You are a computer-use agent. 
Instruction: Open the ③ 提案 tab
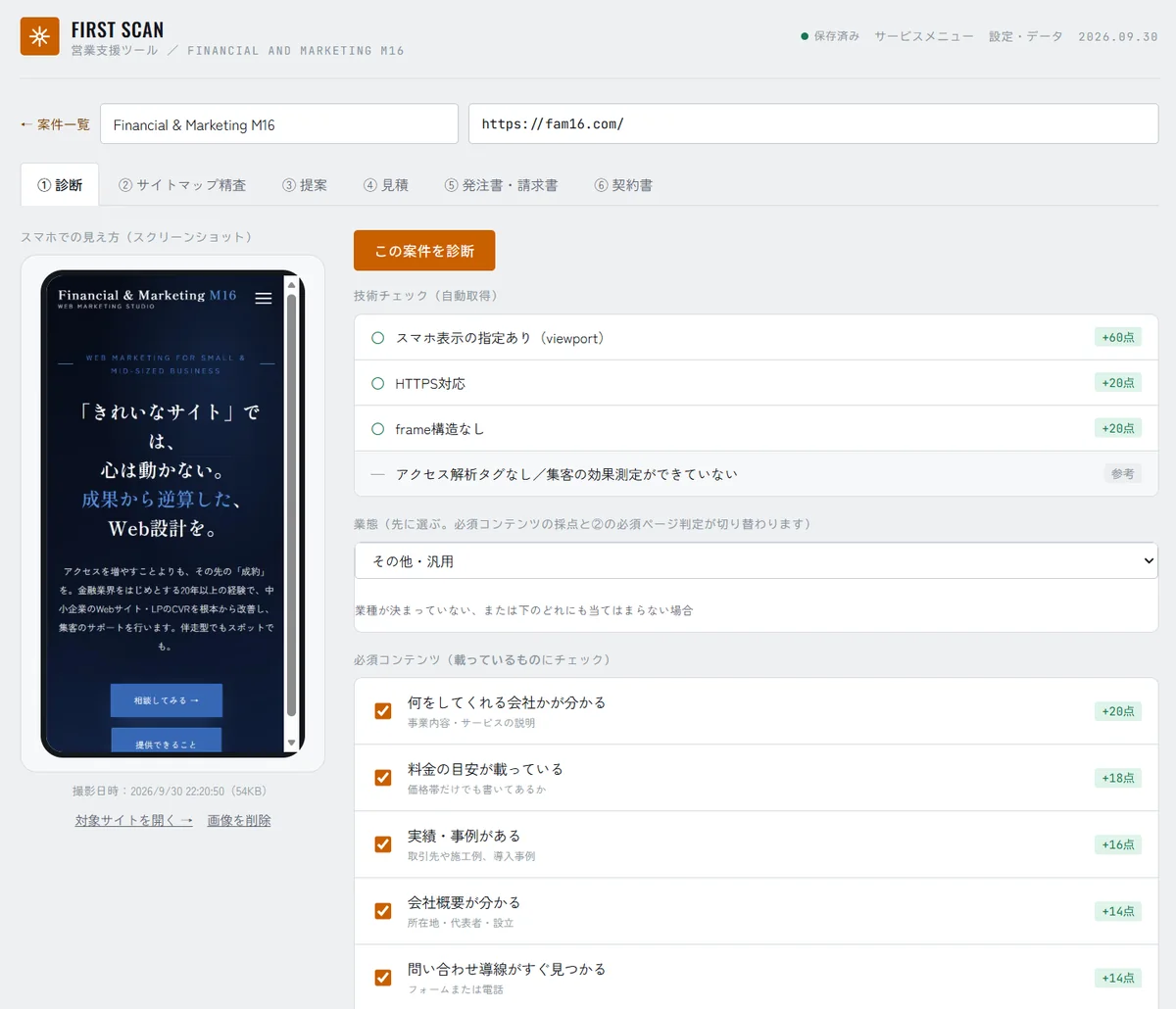point(305,185)
